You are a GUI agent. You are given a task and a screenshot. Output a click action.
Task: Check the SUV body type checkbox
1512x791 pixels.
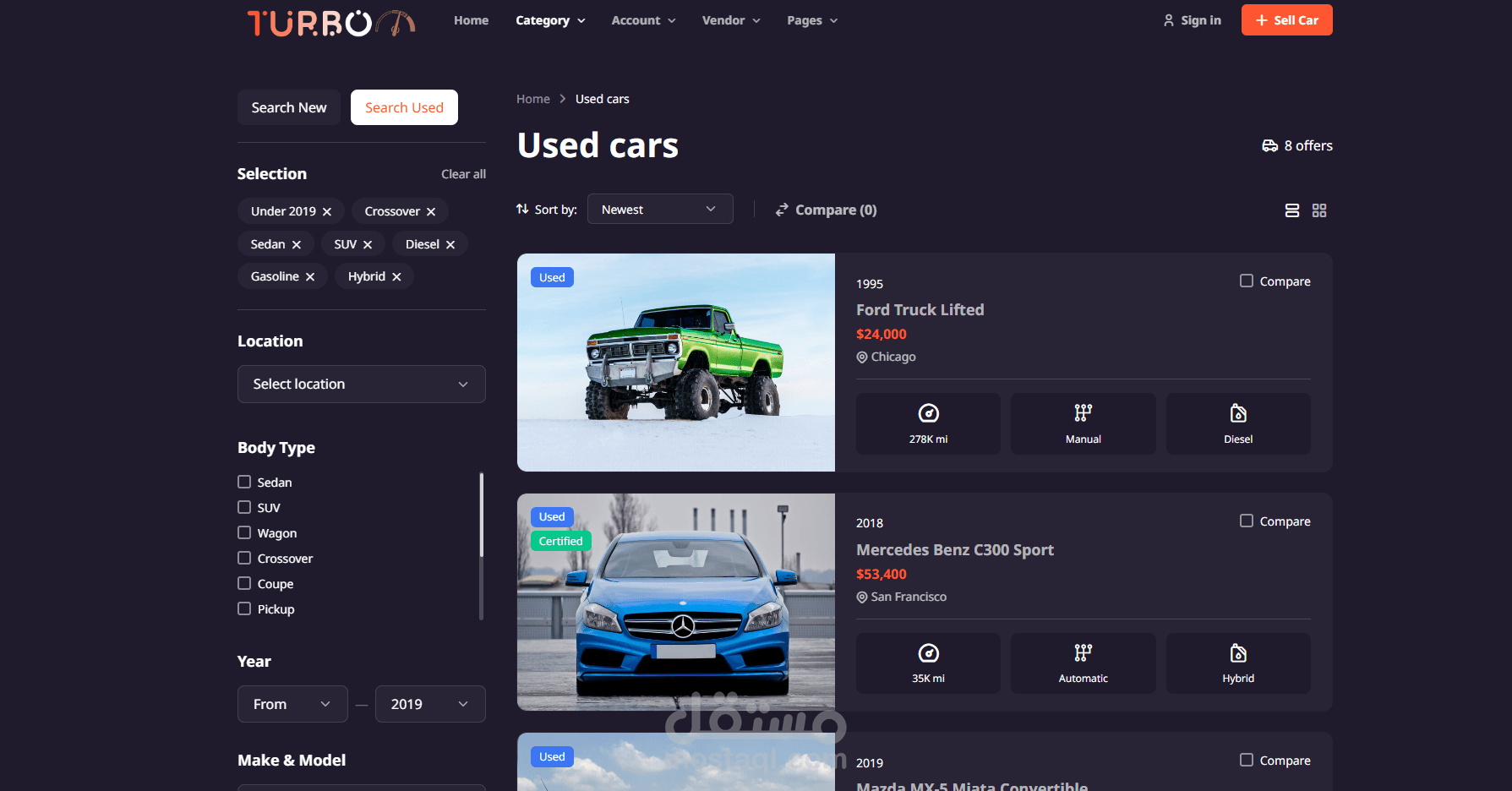pyautogui.click(x=244, y=507)
